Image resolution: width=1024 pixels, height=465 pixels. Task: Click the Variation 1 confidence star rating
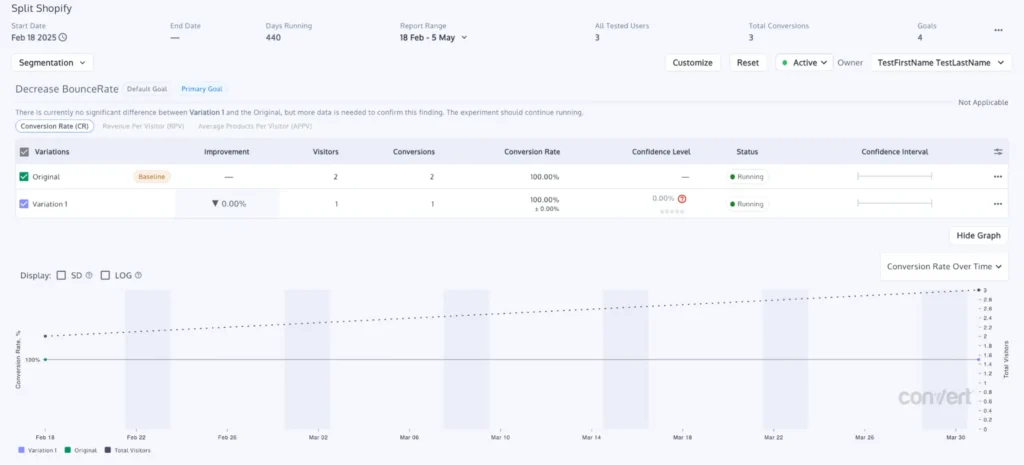coord(672,212)
